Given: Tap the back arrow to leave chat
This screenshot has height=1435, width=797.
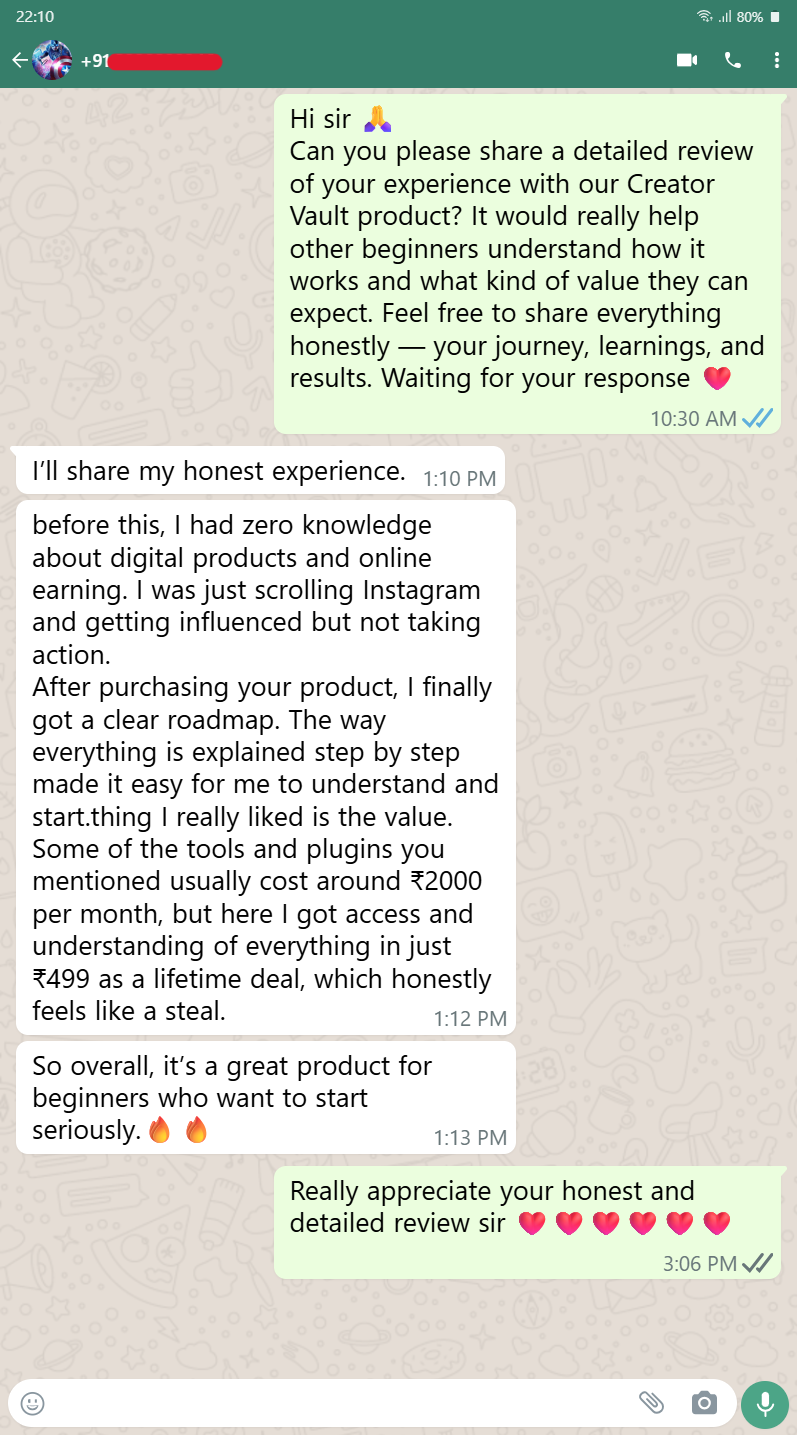Looking at the screenshot, I should (x=19, y=61).
